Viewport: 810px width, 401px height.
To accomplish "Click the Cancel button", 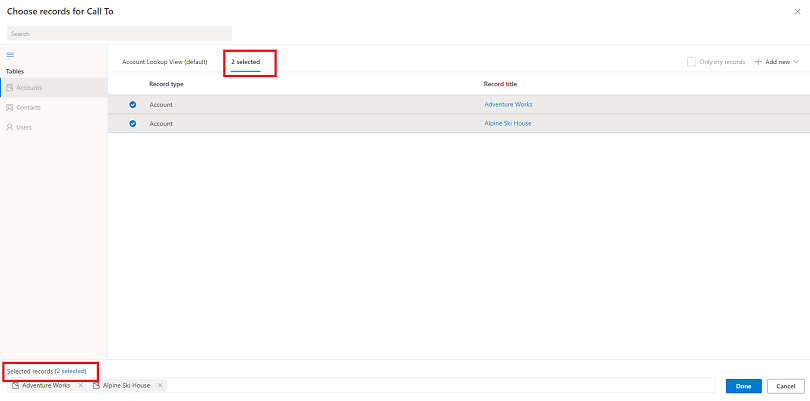I will [786, 386].
